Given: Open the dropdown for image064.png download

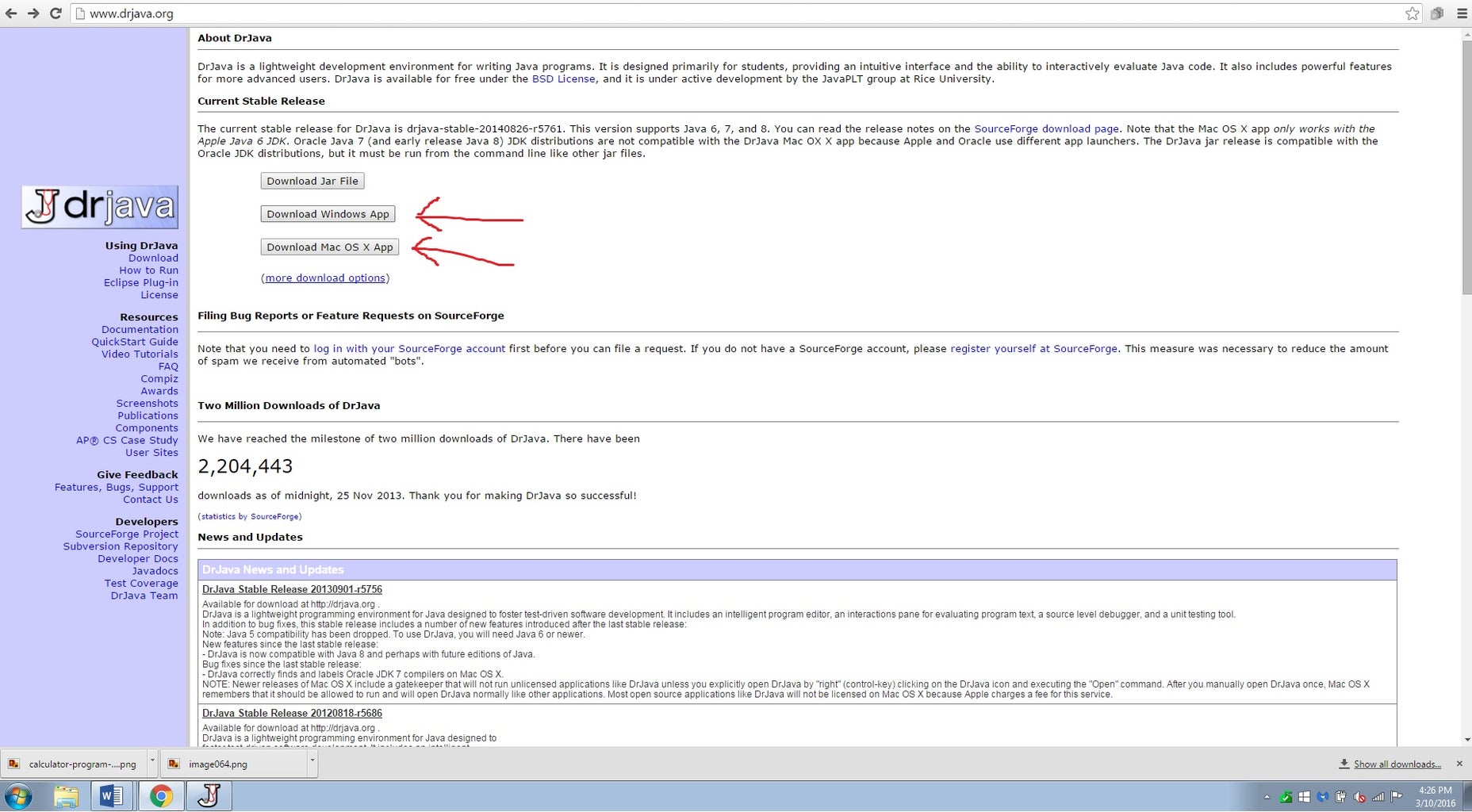Looking at the screenshot, I should click(312, 761).
